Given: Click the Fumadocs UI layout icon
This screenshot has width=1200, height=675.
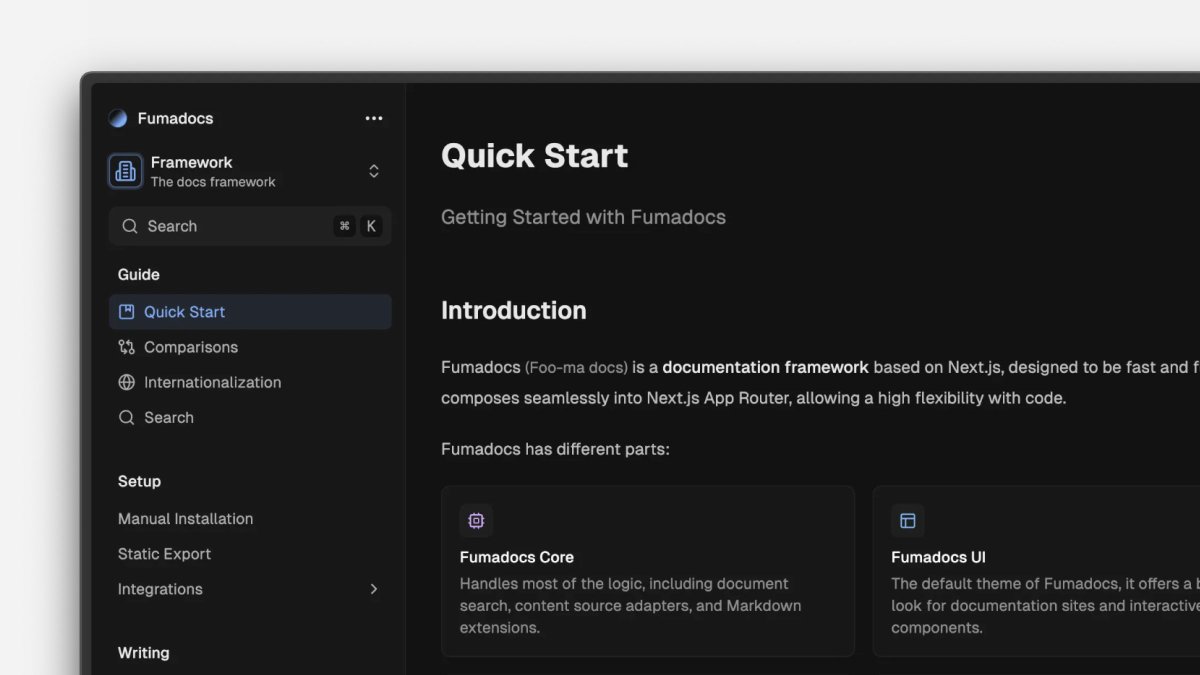Looking at the screenshot, I should (908, 521).
